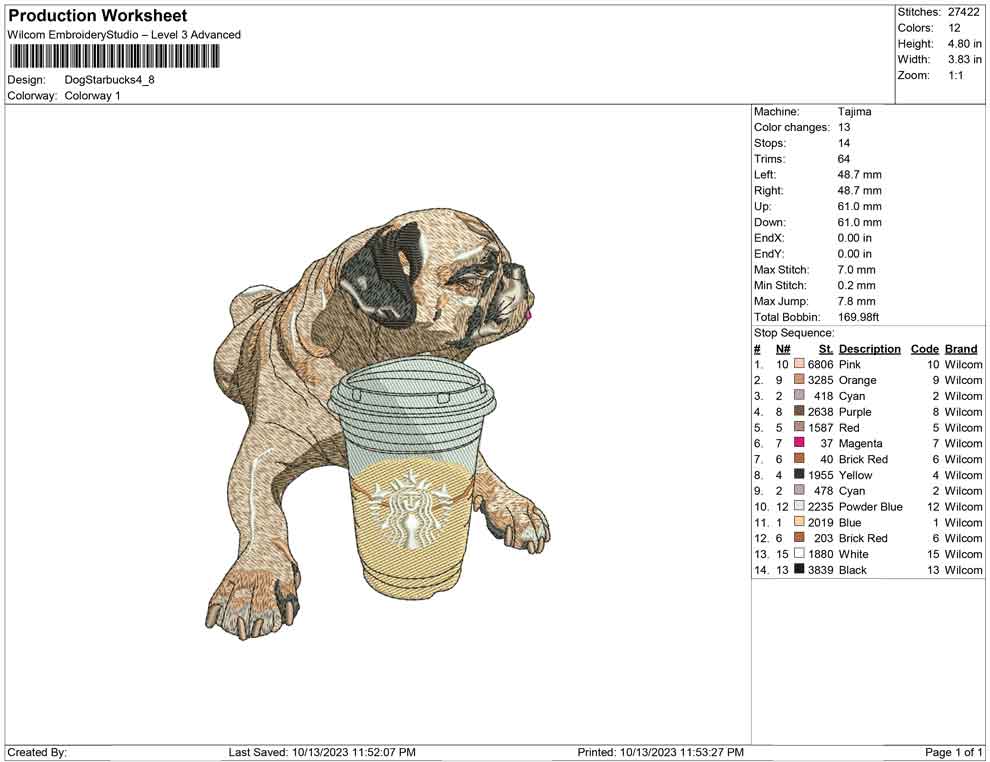Screen dimensions: 990x762
Task: Click the Magenta color swatch in row 6
Action: (799, 443)
